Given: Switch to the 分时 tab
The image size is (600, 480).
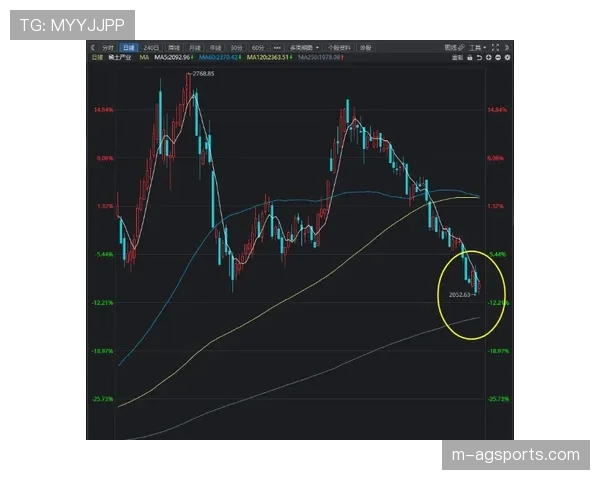Looking at the screenshot, I should click(107, 47).
